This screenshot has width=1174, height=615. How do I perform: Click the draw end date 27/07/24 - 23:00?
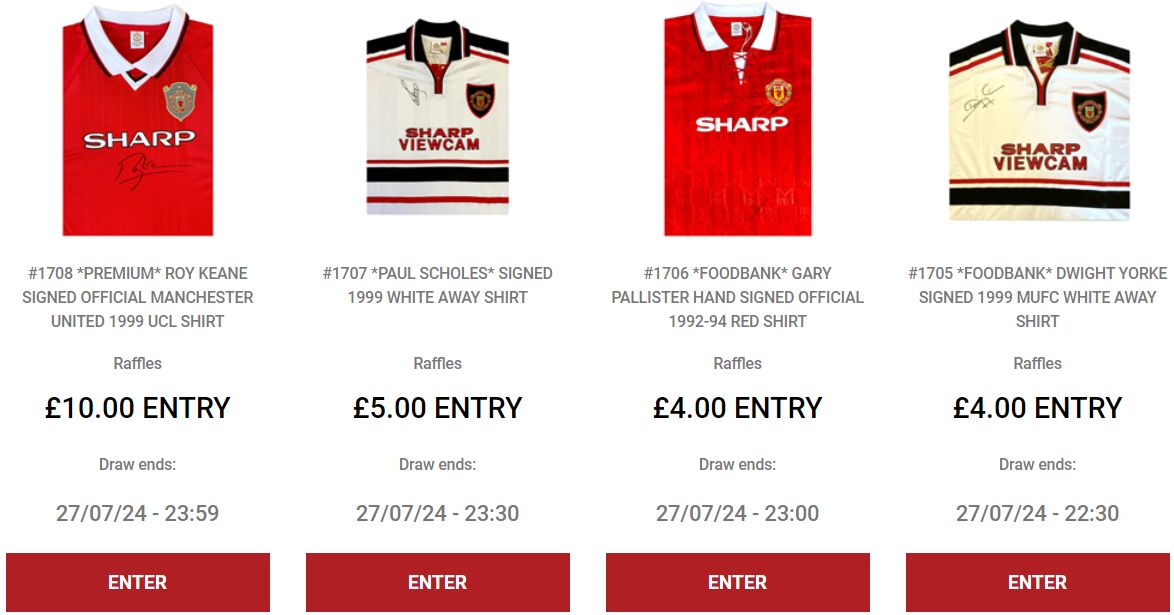[x=737, y=513]
